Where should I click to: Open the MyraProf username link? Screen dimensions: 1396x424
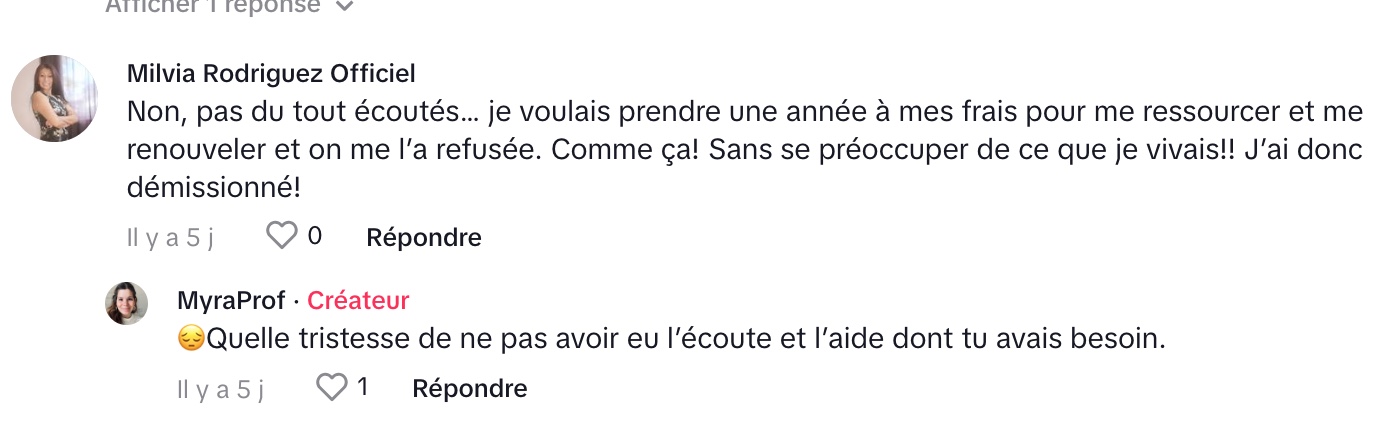pyautogui.click(x=231, y=300)
